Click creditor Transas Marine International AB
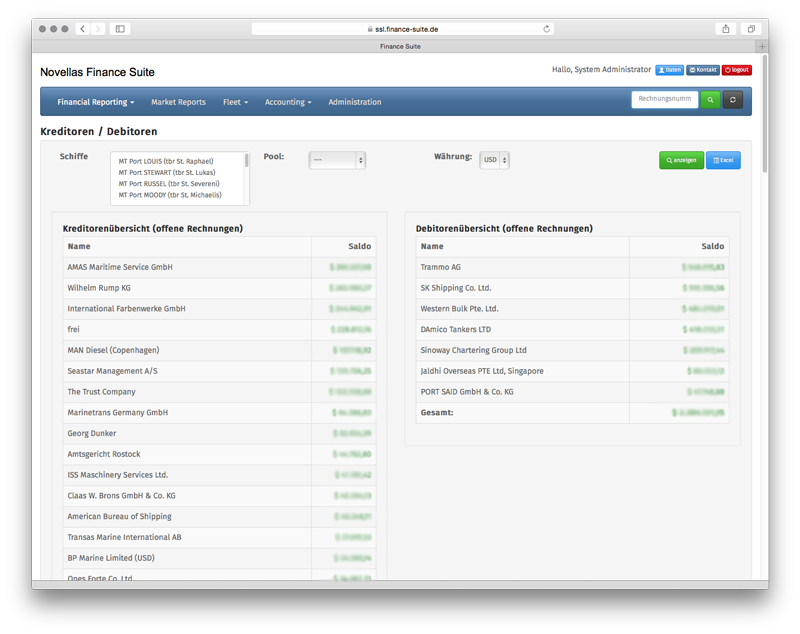800x634 pixels. pos(124,537)
